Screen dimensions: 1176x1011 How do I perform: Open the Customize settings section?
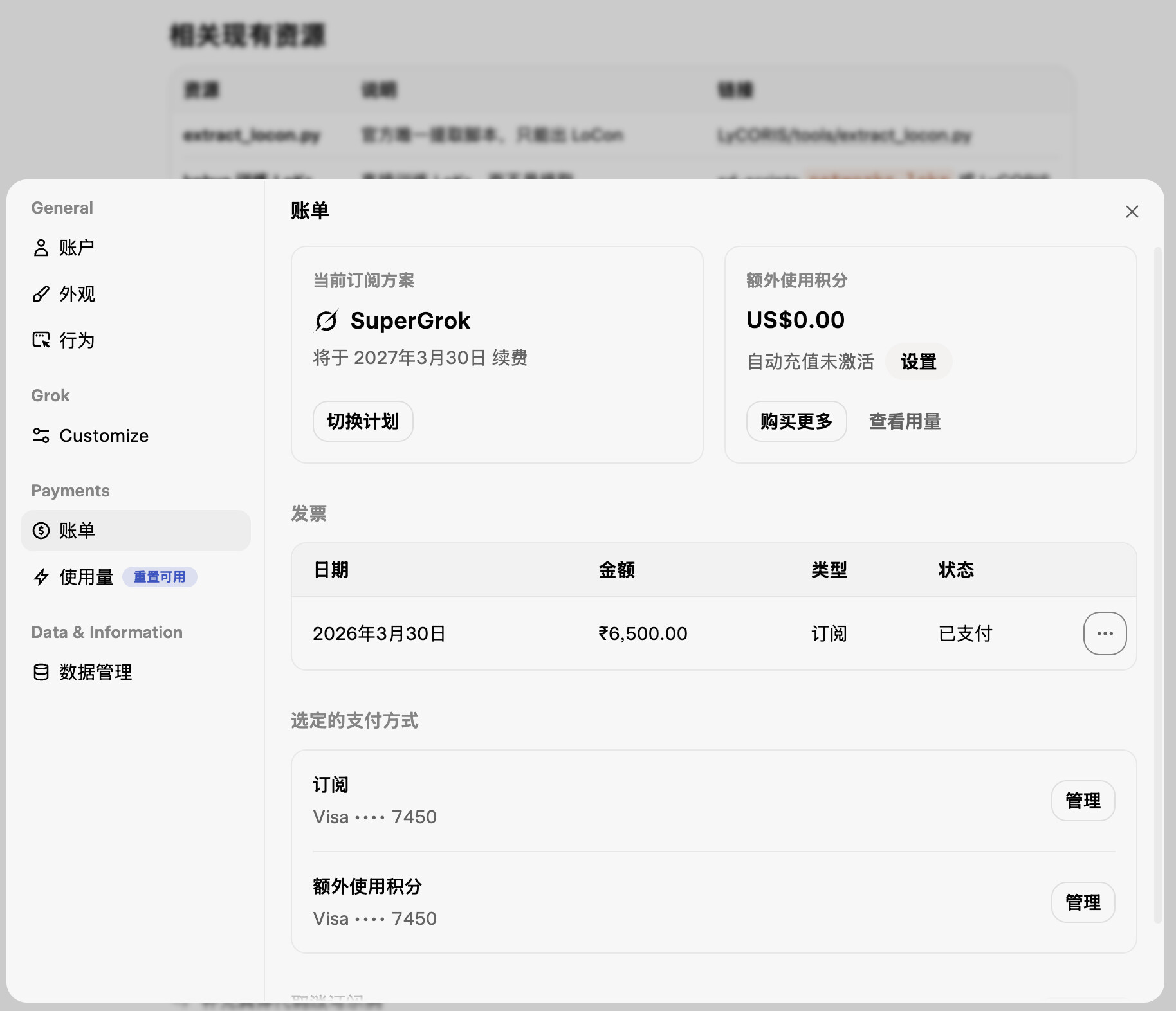(136, 435)
